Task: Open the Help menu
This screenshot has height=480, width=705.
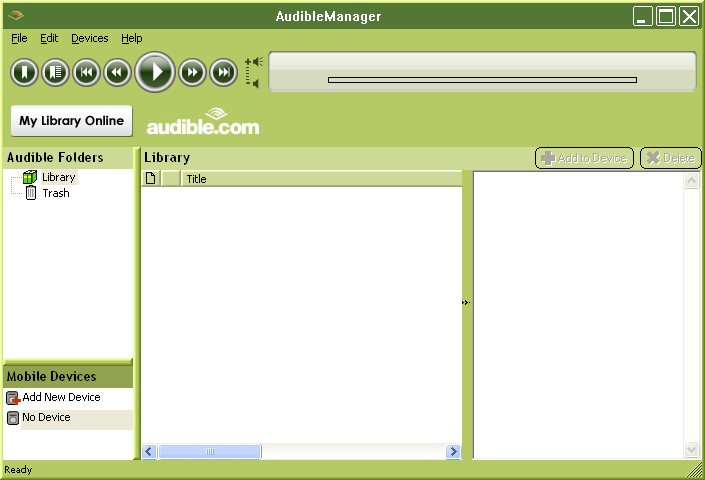Action: [x=132, y=38]
